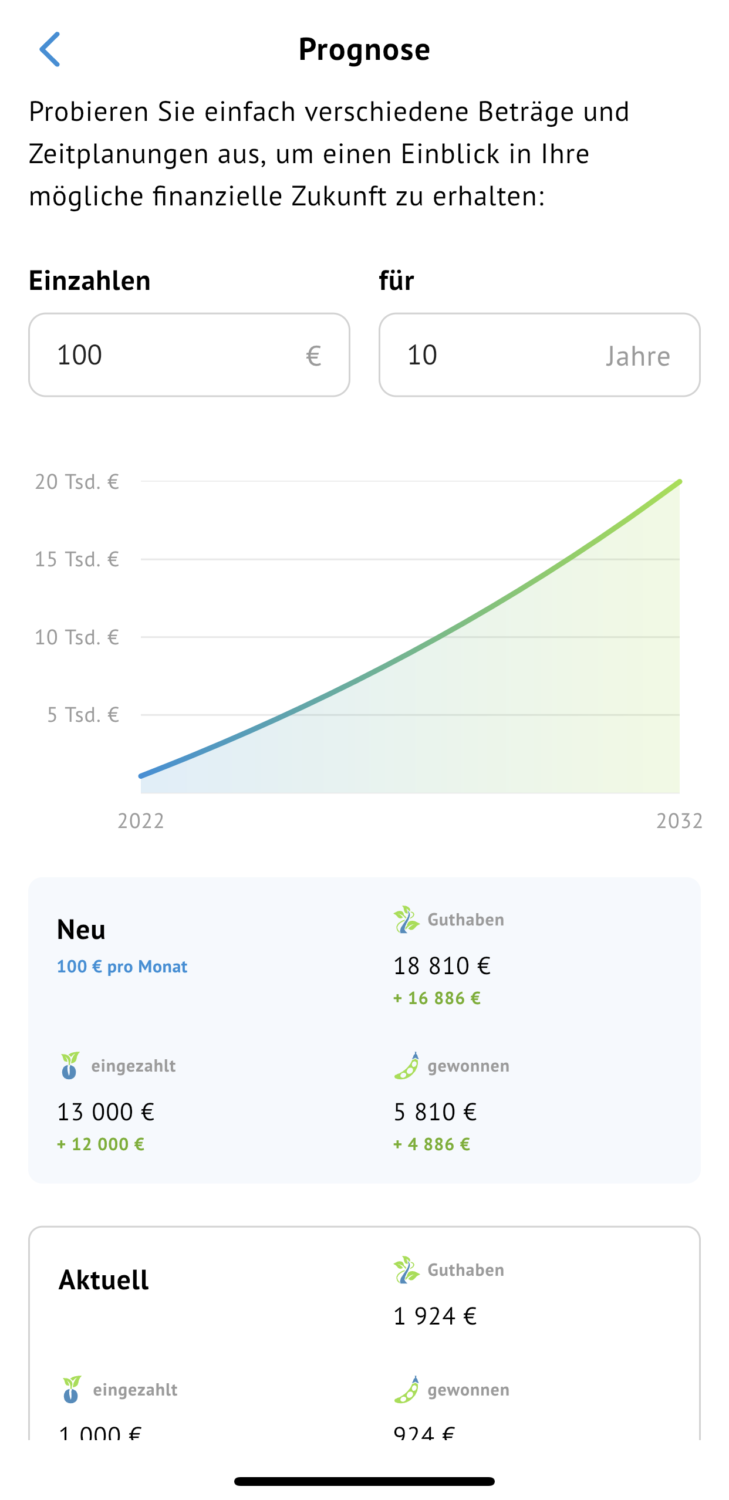Click the 13 000 € eingezahlt value

tap(106, 1112)
